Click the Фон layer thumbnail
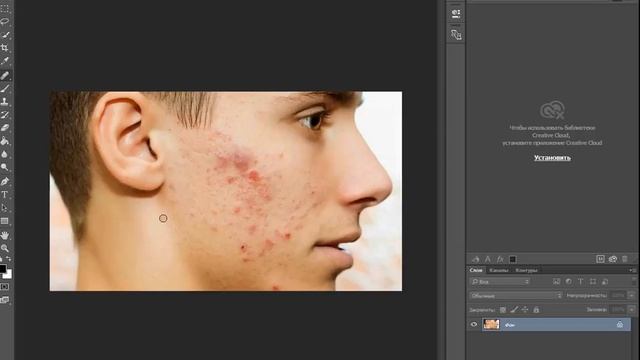The height and width of the screenshot is (360, 640). (491, 324)
